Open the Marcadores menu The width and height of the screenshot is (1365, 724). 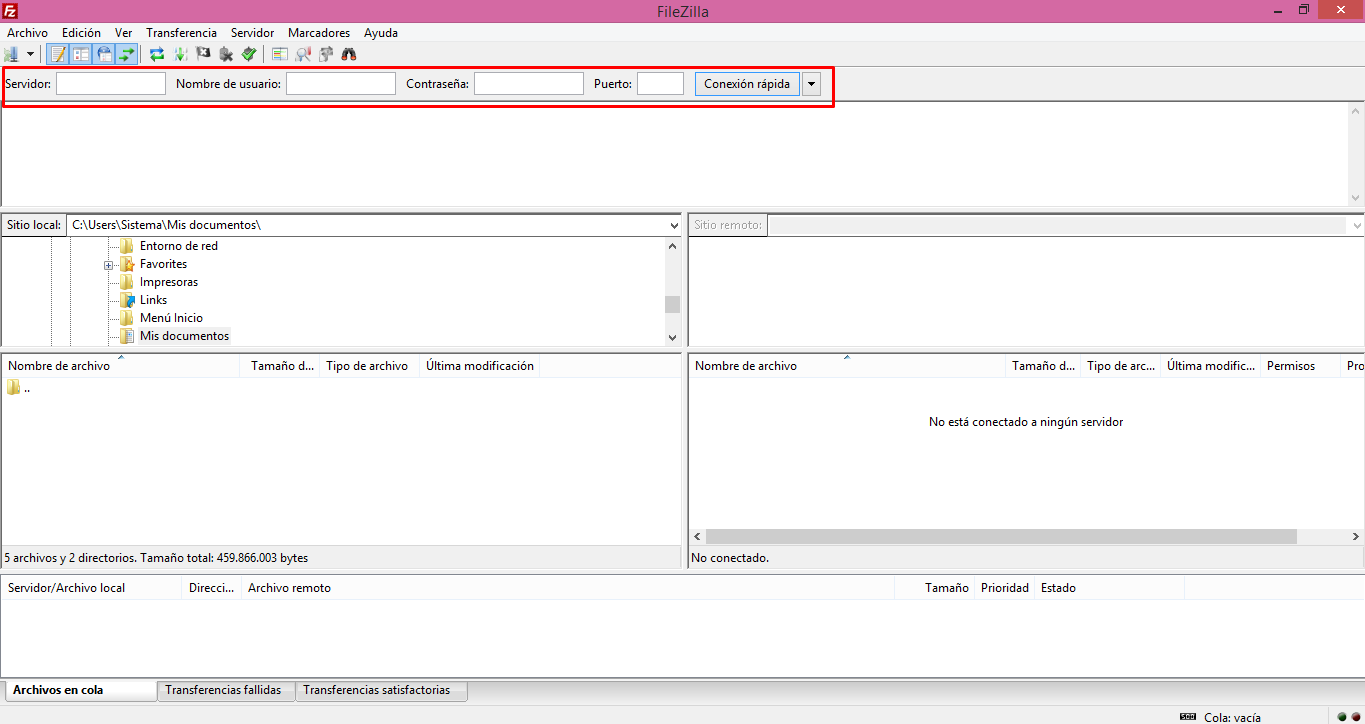click(319, 33)
